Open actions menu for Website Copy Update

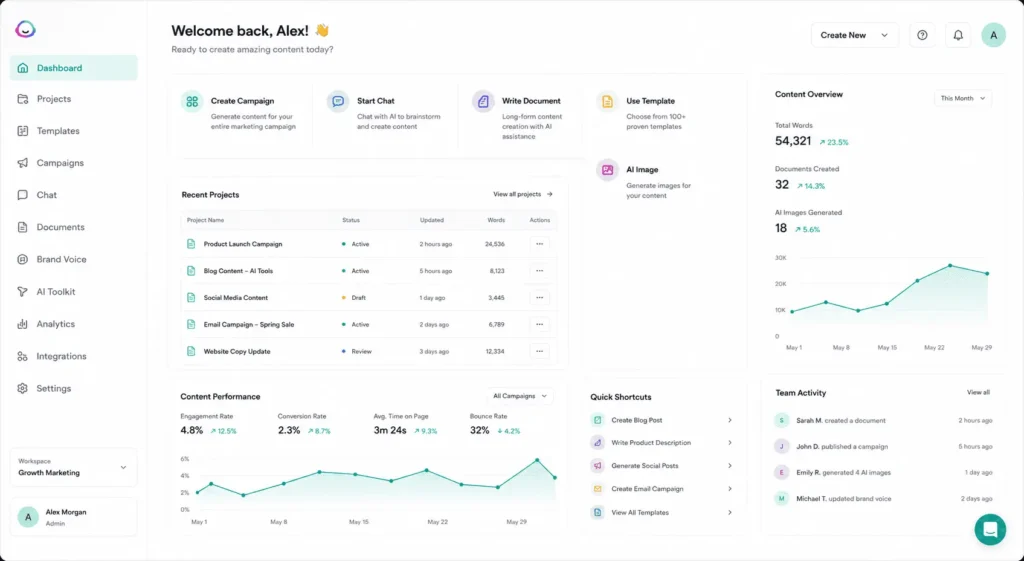(x=539, y=351)
